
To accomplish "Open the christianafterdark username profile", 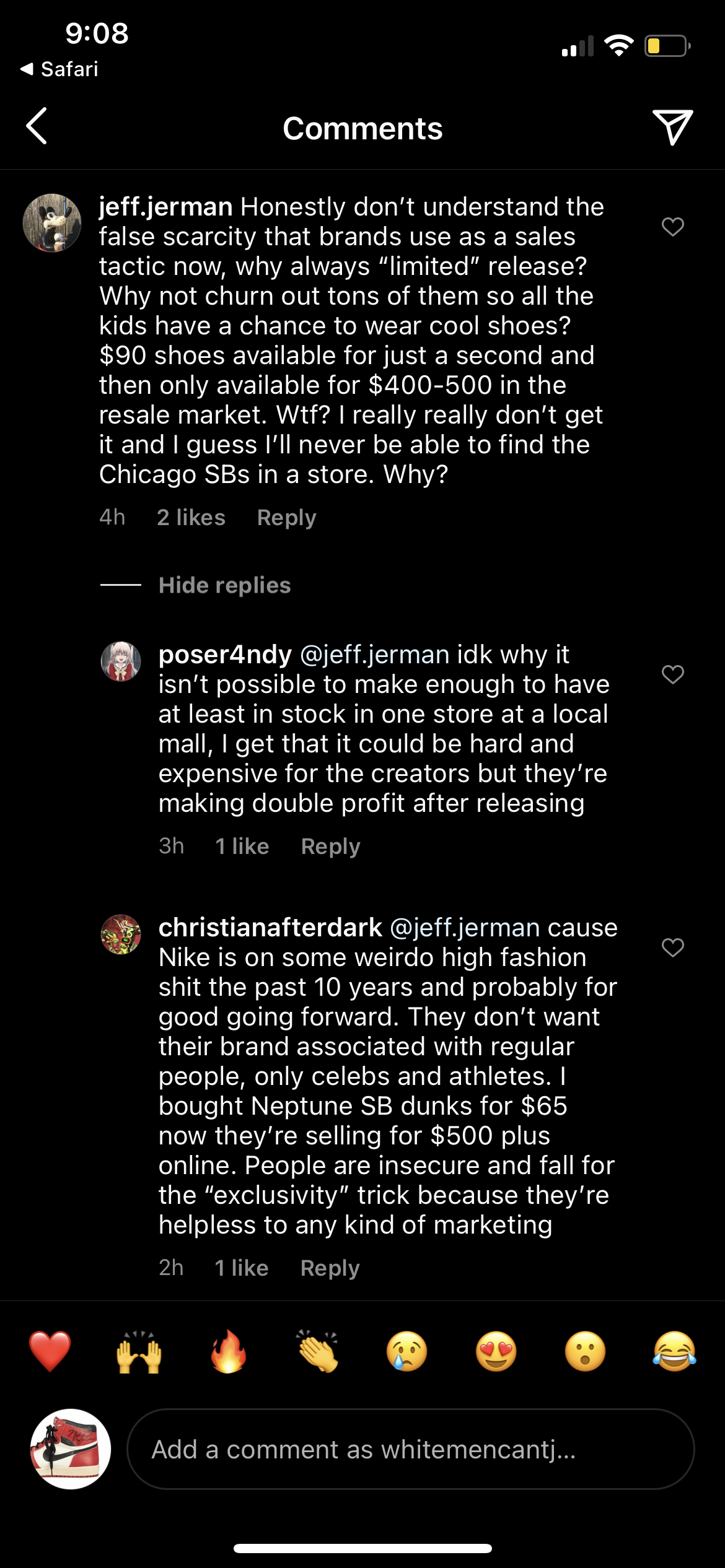I will (270, 928).
